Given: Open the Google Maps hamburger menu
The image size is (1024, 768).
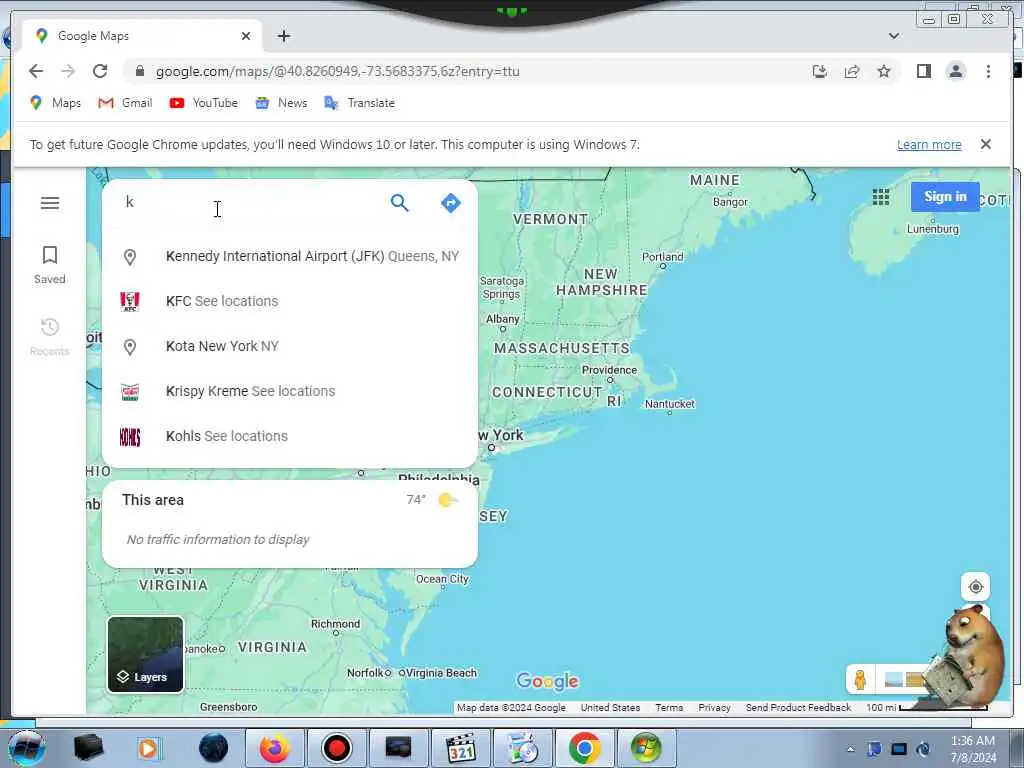Looking at the screenshot, I should click(x=50, y=202).
